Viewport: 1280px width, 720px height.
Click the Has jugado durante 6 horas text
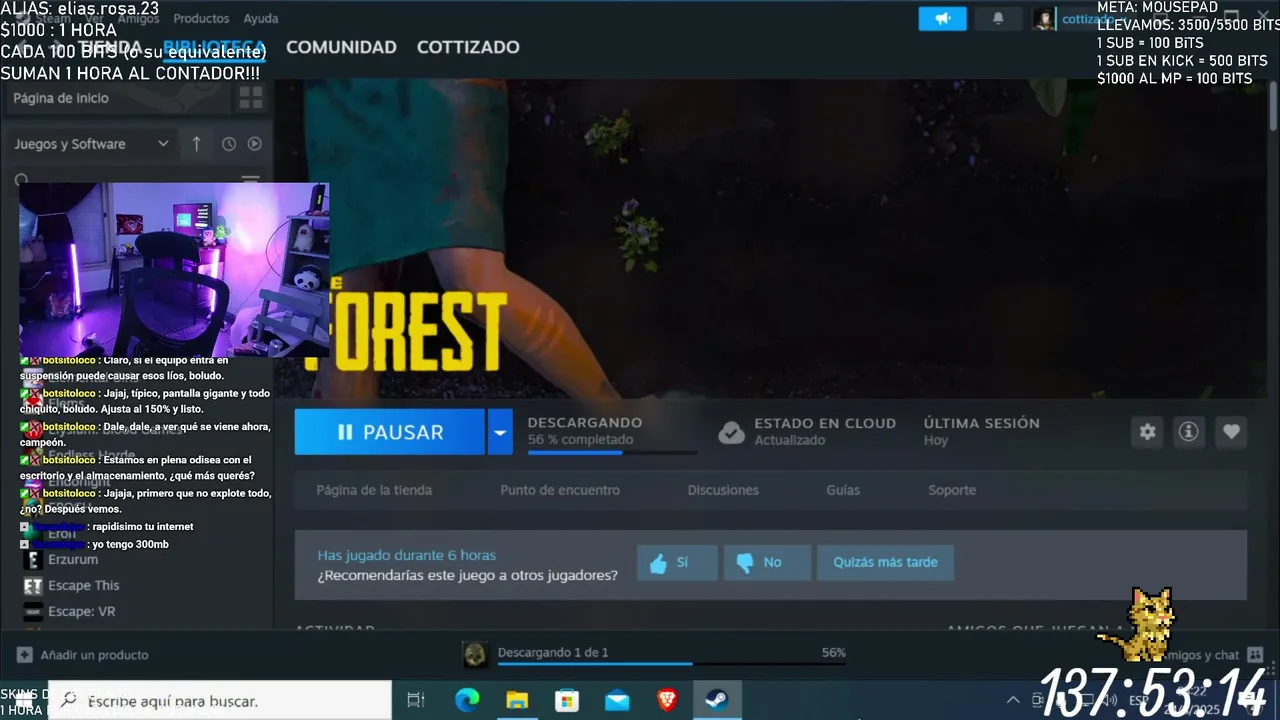(406, 555)
